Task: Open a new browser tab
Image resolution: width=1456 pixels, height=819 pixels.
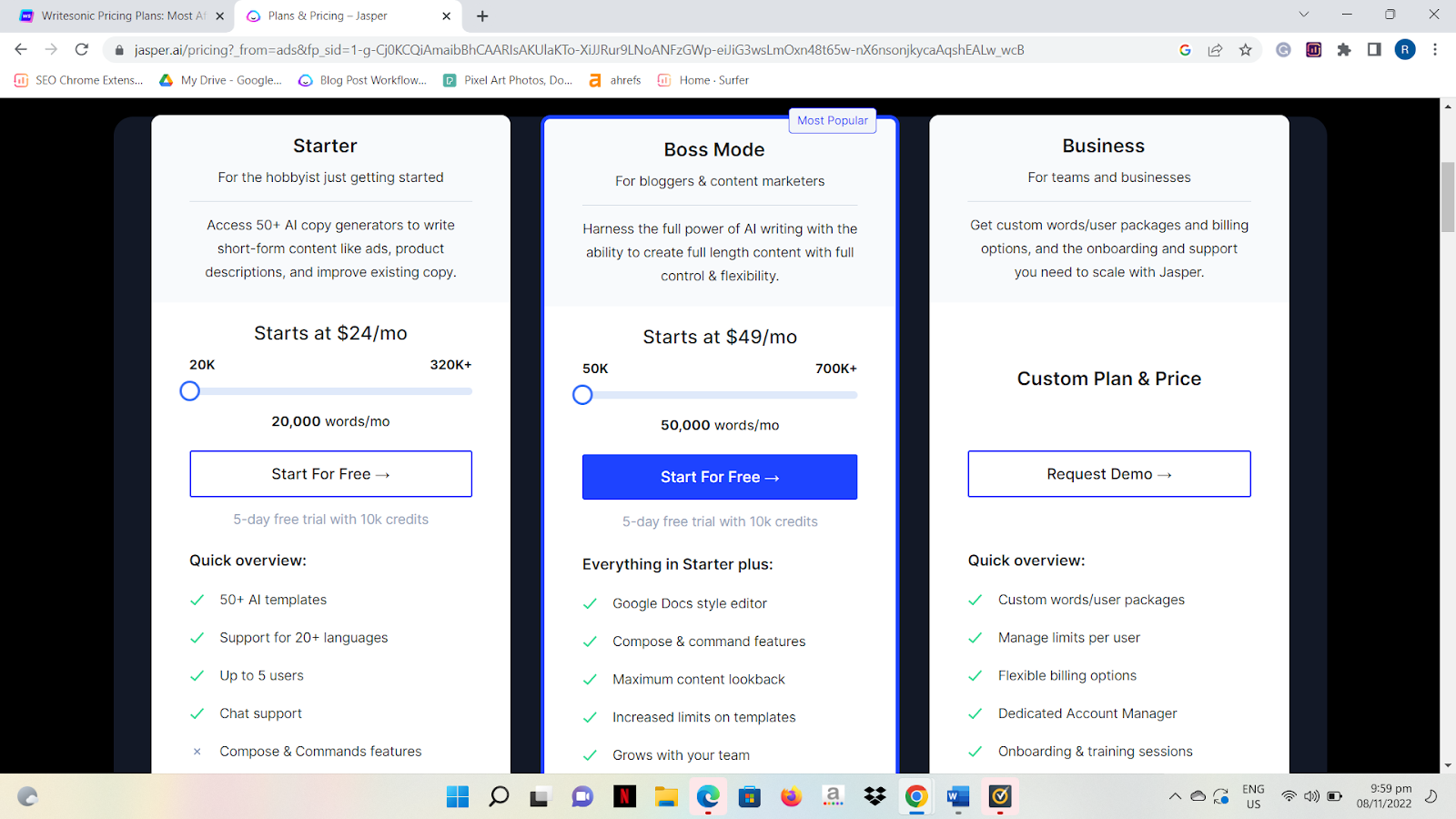Action: click(x=482, y=15)
